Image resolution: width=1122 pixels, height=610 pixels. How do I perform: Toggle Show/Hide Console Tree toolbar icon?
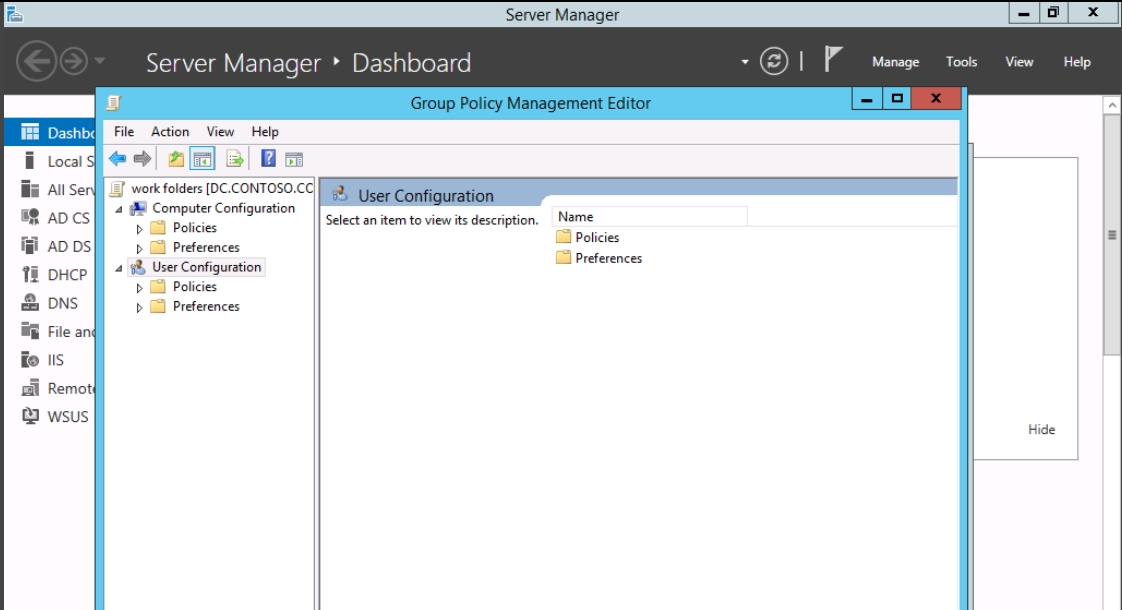point(203,159)
